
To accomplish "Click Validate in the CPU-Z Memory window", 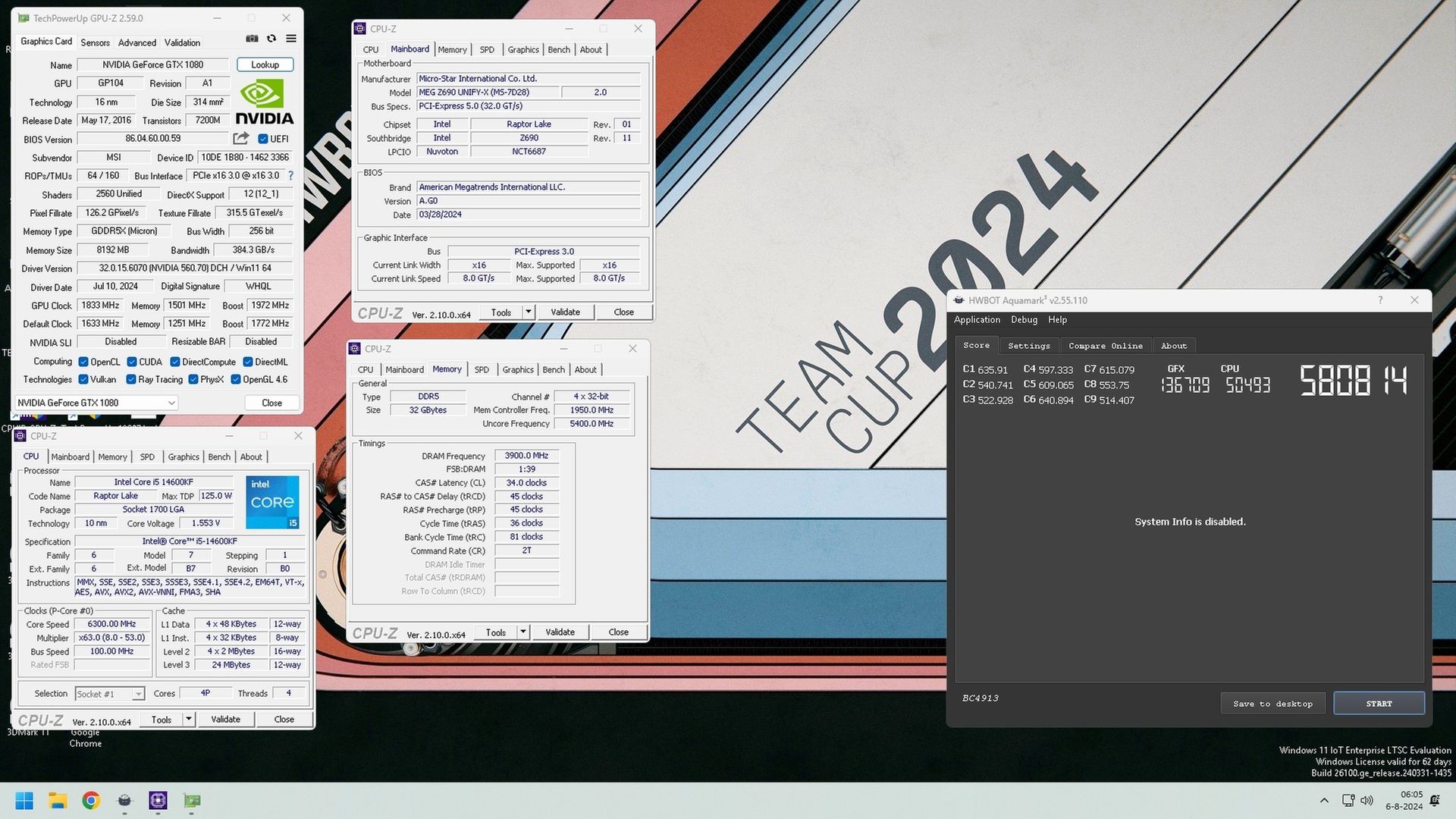I will (560, 632).
